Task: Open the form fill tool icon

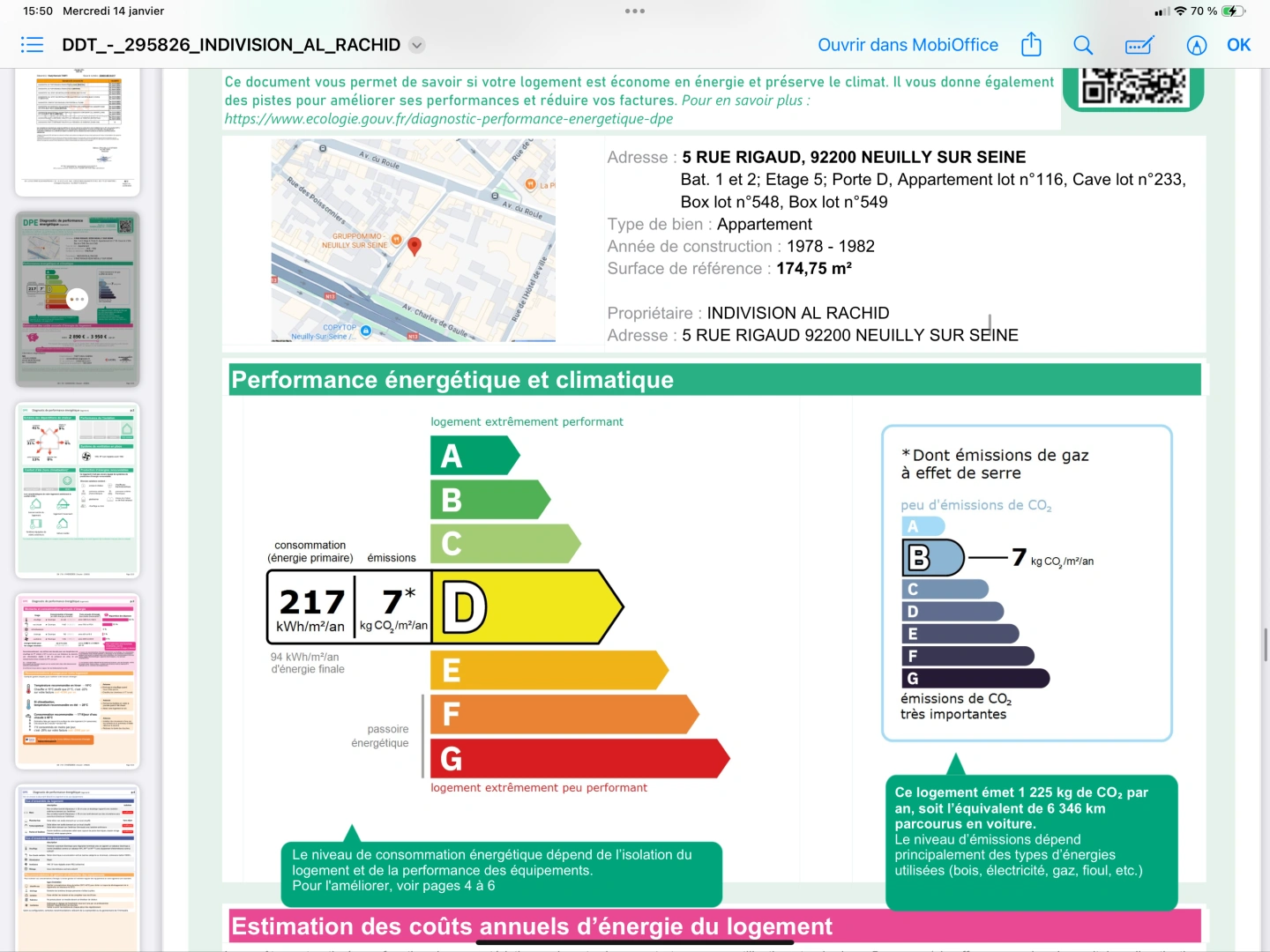Action: 1139,45
